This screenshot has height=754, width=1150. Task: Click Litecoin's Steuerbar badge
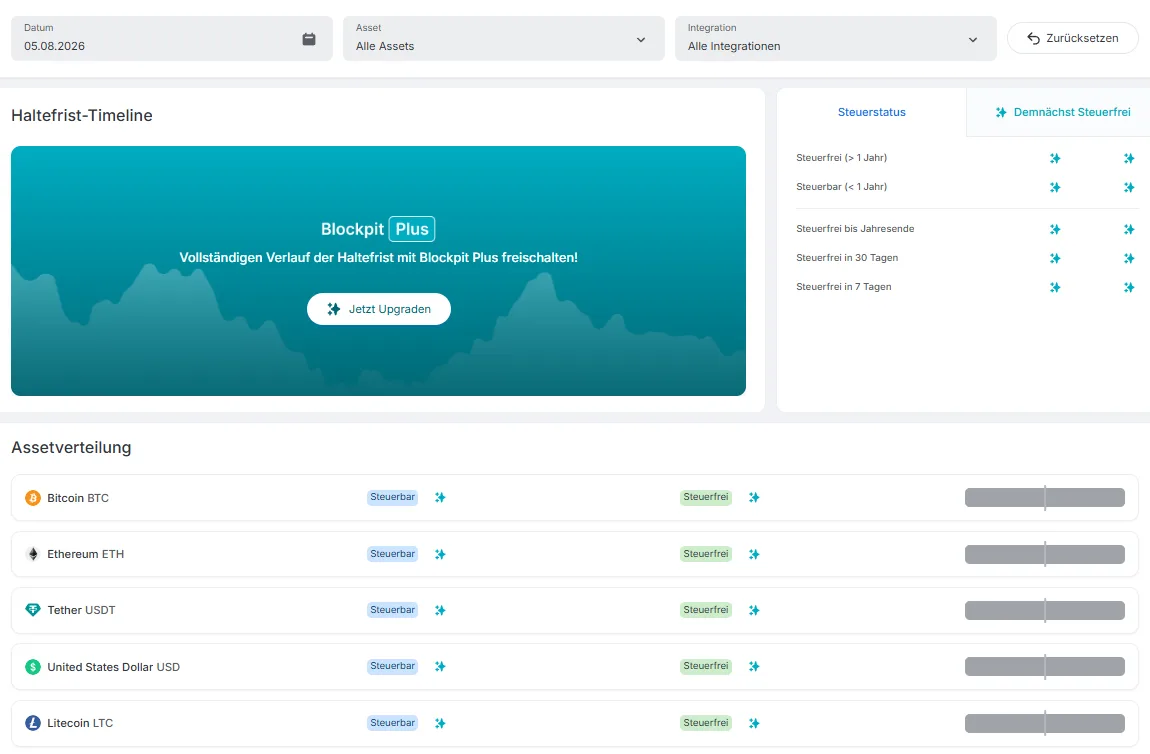(392, 722)
